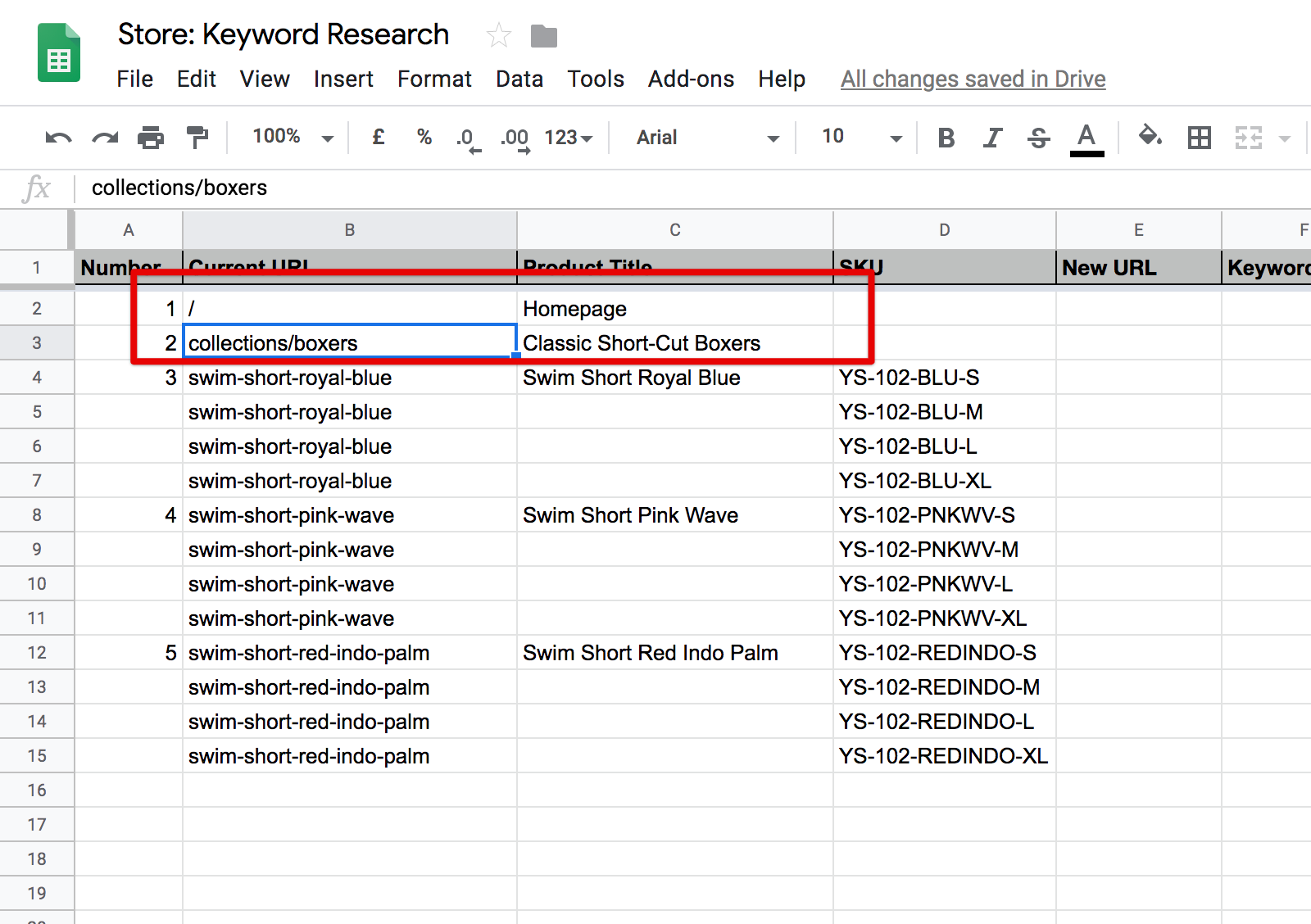This screenshot has height=924, width=1311.
Task: Open the fill color bucket picker
Action: (x=1150, y=136)
